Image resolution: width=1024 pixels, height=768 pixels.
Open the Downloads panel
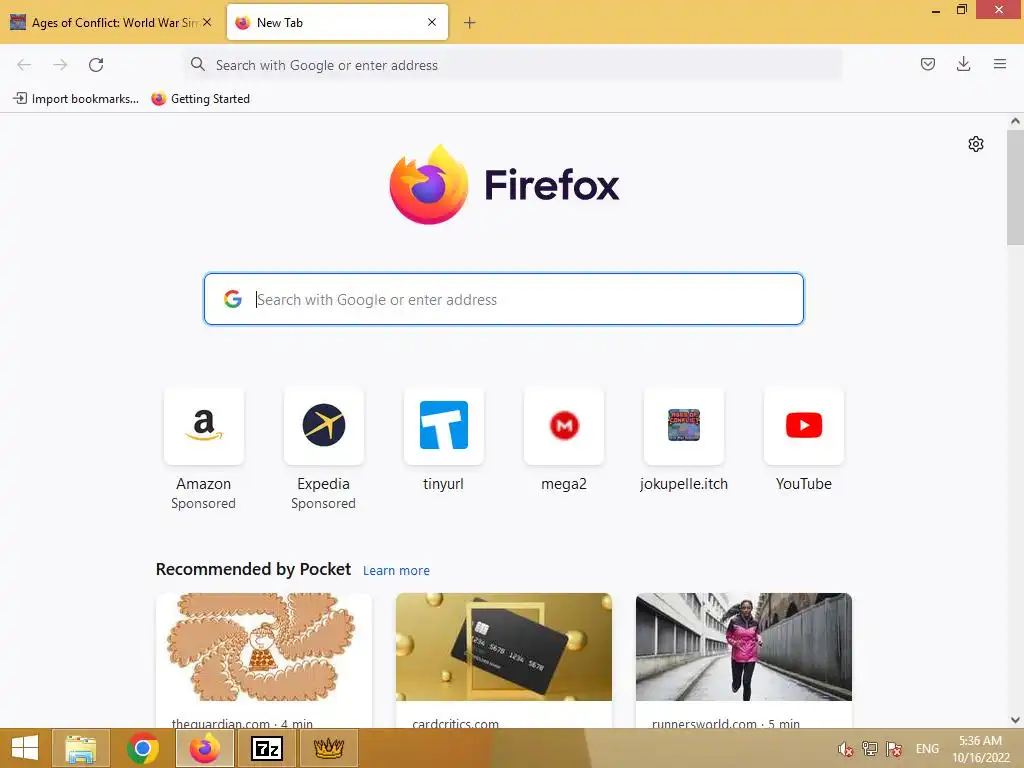[x=963, y=64]
